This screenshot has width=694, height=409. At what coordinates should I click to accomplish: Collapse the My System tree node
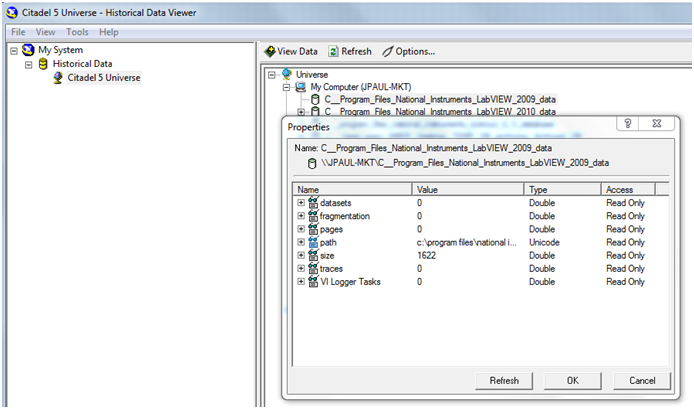[x=13, y=50]
